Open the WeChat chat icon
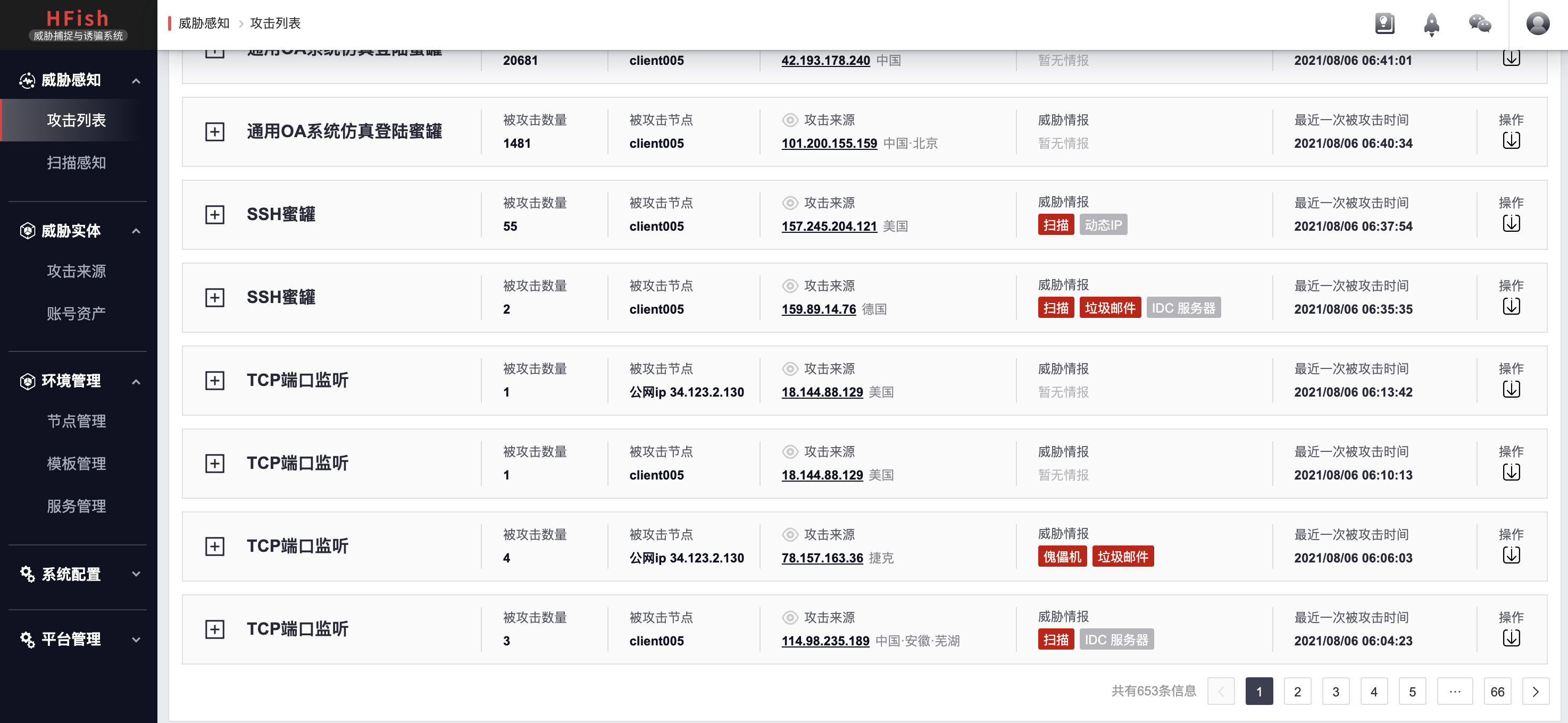 pyautogui.click(x=1480, y=24)
